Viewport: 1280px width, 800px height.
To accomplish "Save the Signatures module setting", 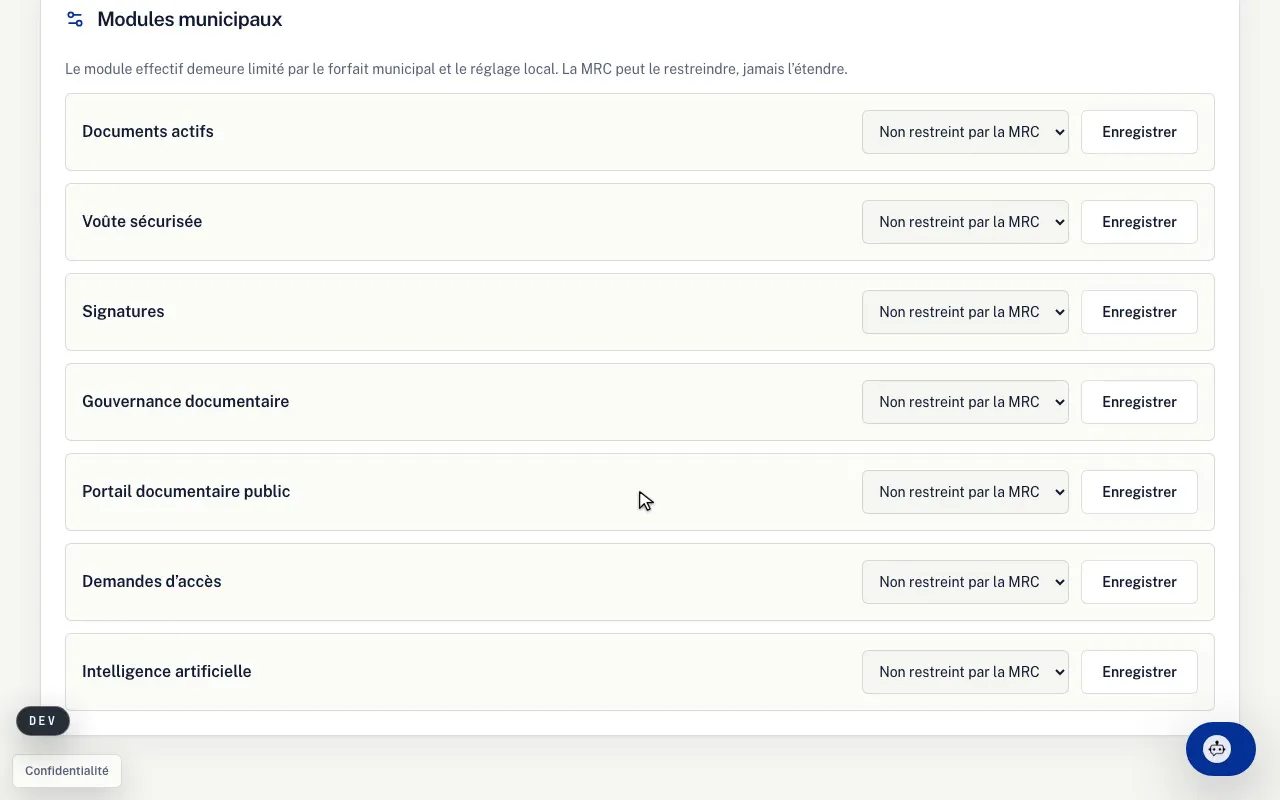I will tap(1139, 312).
